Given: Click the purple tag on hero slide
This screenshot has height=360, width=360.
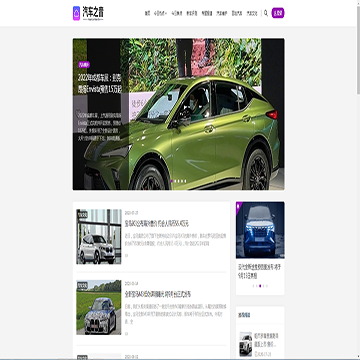Looking at the screenshot, I should pos(84,65).
